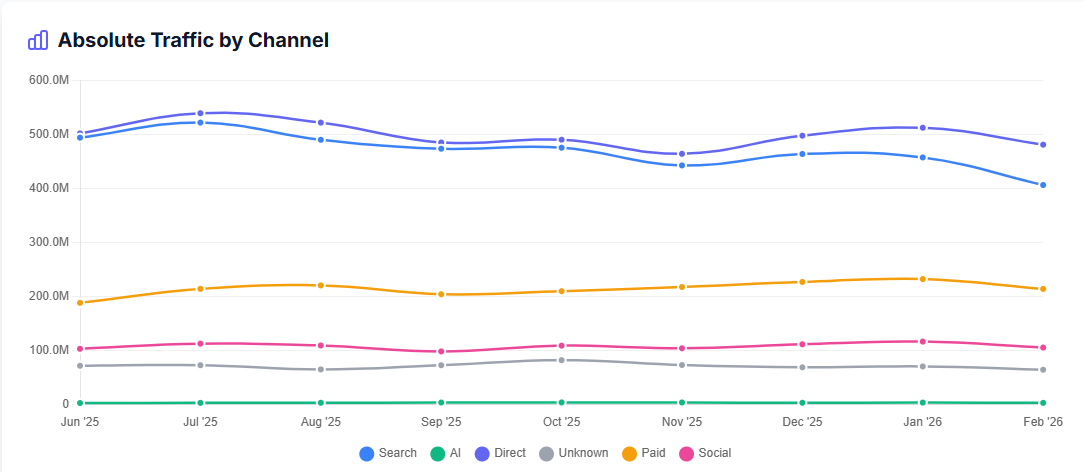Select the Direct data point at Feb '26
Viewport: 1084px width, 472px height.
1043,145
